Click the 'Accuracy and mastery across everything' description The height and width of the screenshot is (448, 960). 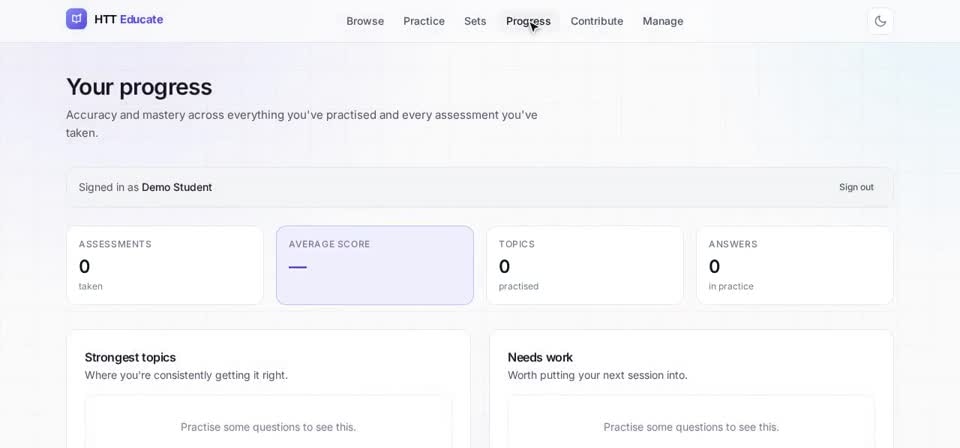click(x=302, y=124)
